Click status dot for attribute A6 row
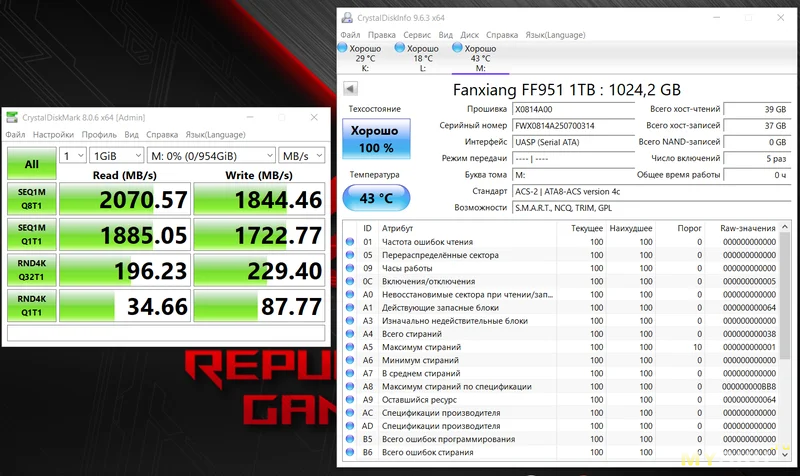This screenshot has height=476, width=800. 350,360
